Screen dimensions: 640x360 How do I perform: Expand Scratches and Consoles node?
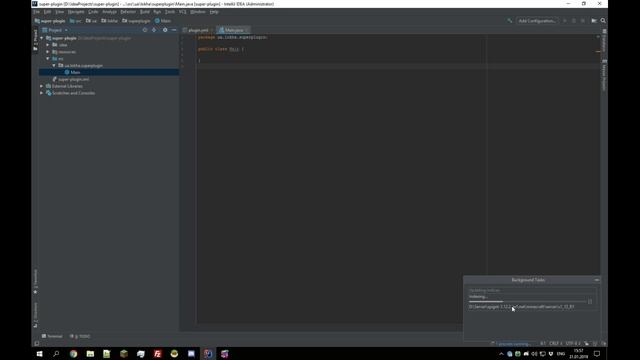click(x=42, y=93)
